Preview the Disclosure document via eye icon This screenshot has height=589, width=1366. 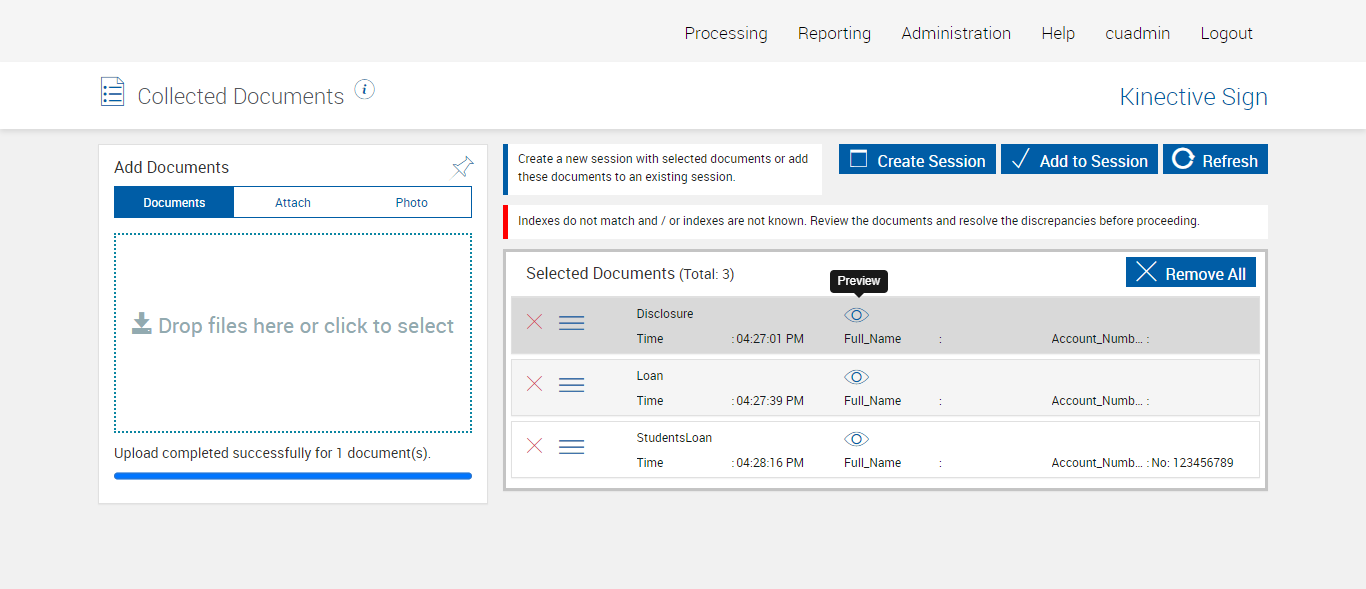pyautogui.click(x=856, y=315)
